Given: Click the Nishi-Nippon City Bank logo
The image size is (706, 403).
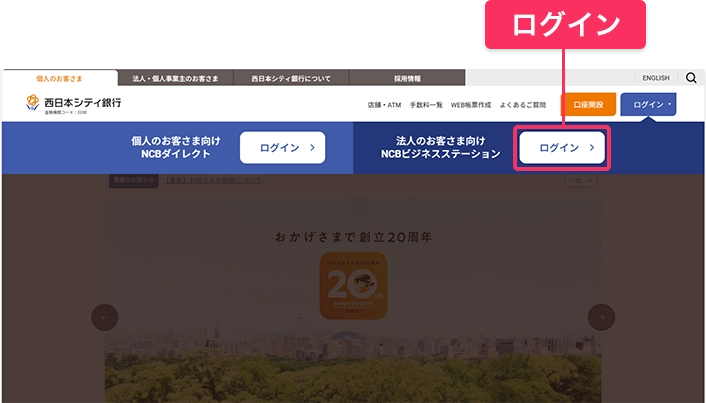Looking at the screenshot, I should (73, 104).
